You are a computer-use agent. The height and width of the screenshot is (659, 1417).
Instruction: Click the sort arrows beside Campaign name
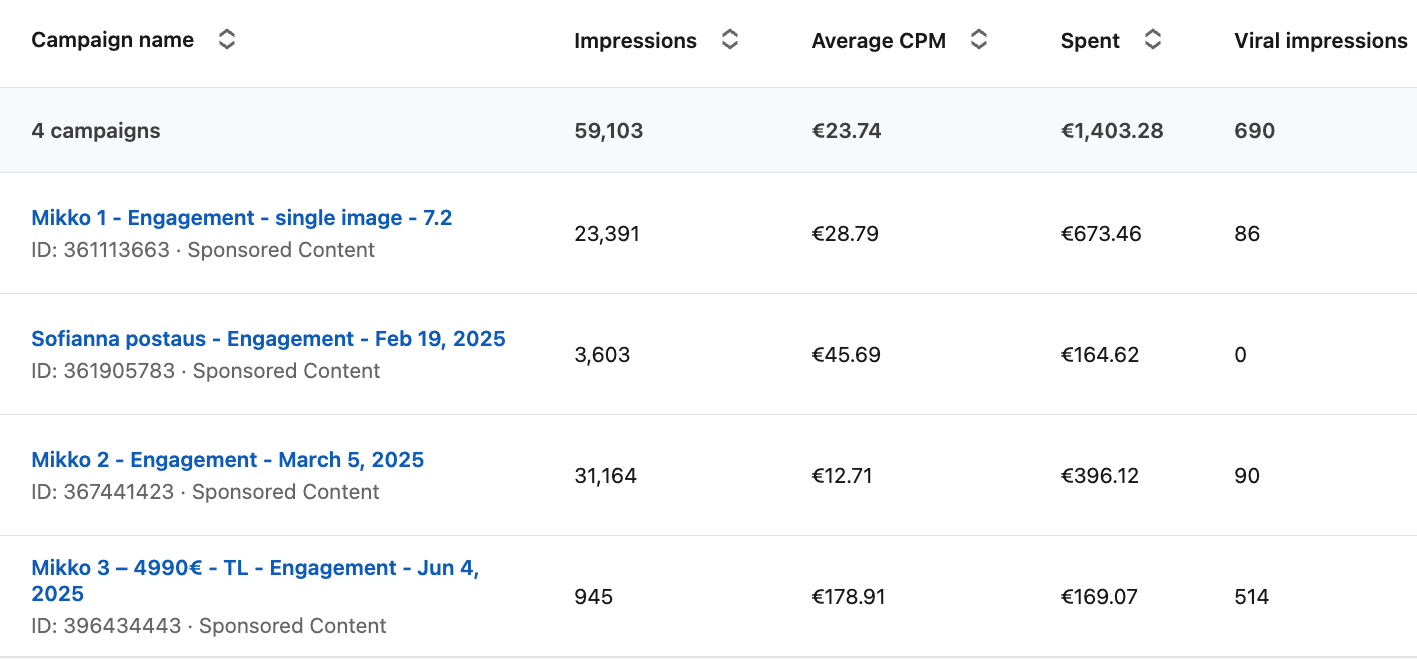tap(227, 40)
